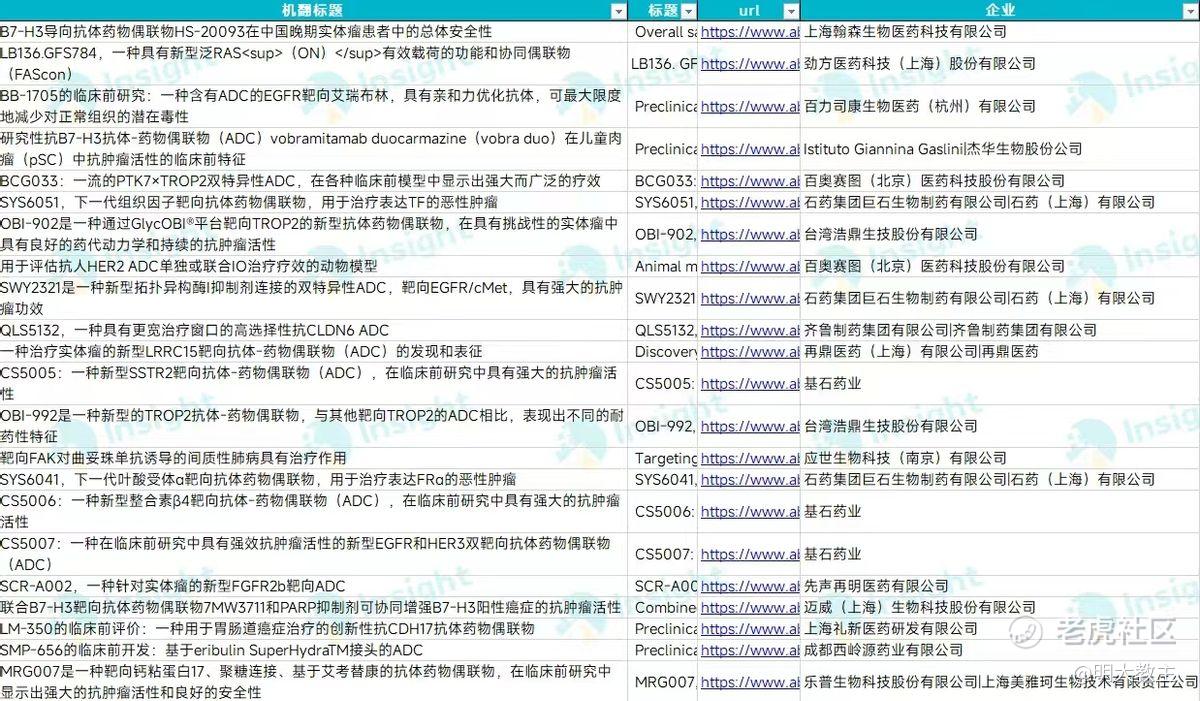Open the url link in the LB136.GFS784 row
The height and width of the screenshot is (701, 1200).
tap(750, 64)
